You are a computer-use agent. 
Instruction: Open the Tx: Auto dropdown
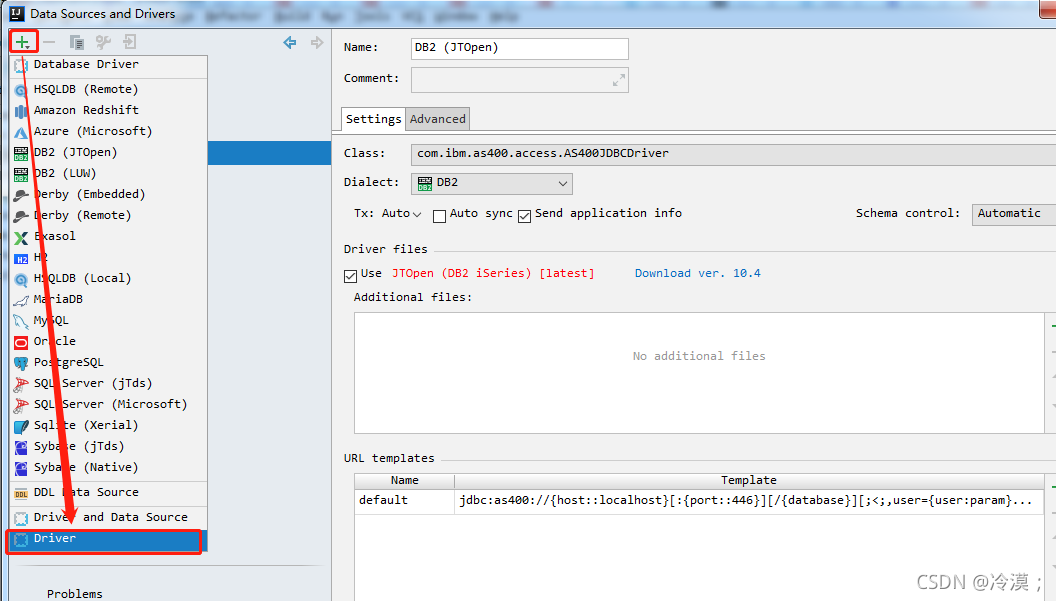pos(401,214)
